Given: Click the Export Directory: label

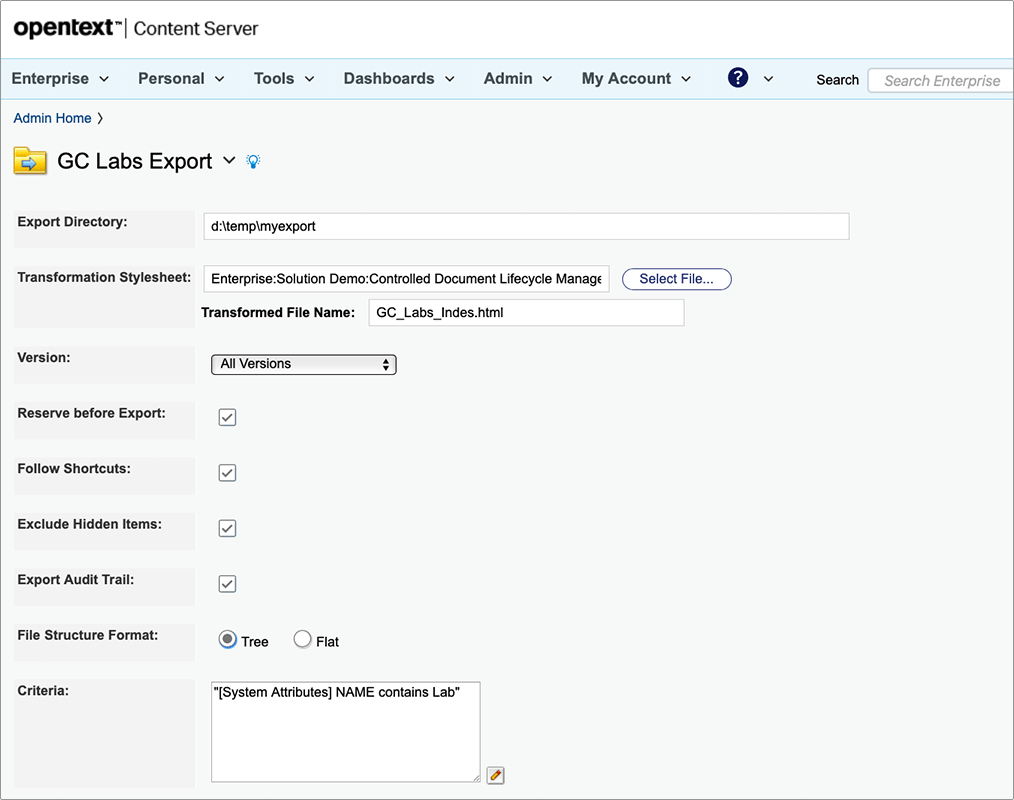Looking at the screenshot, I should coord(72,222).
